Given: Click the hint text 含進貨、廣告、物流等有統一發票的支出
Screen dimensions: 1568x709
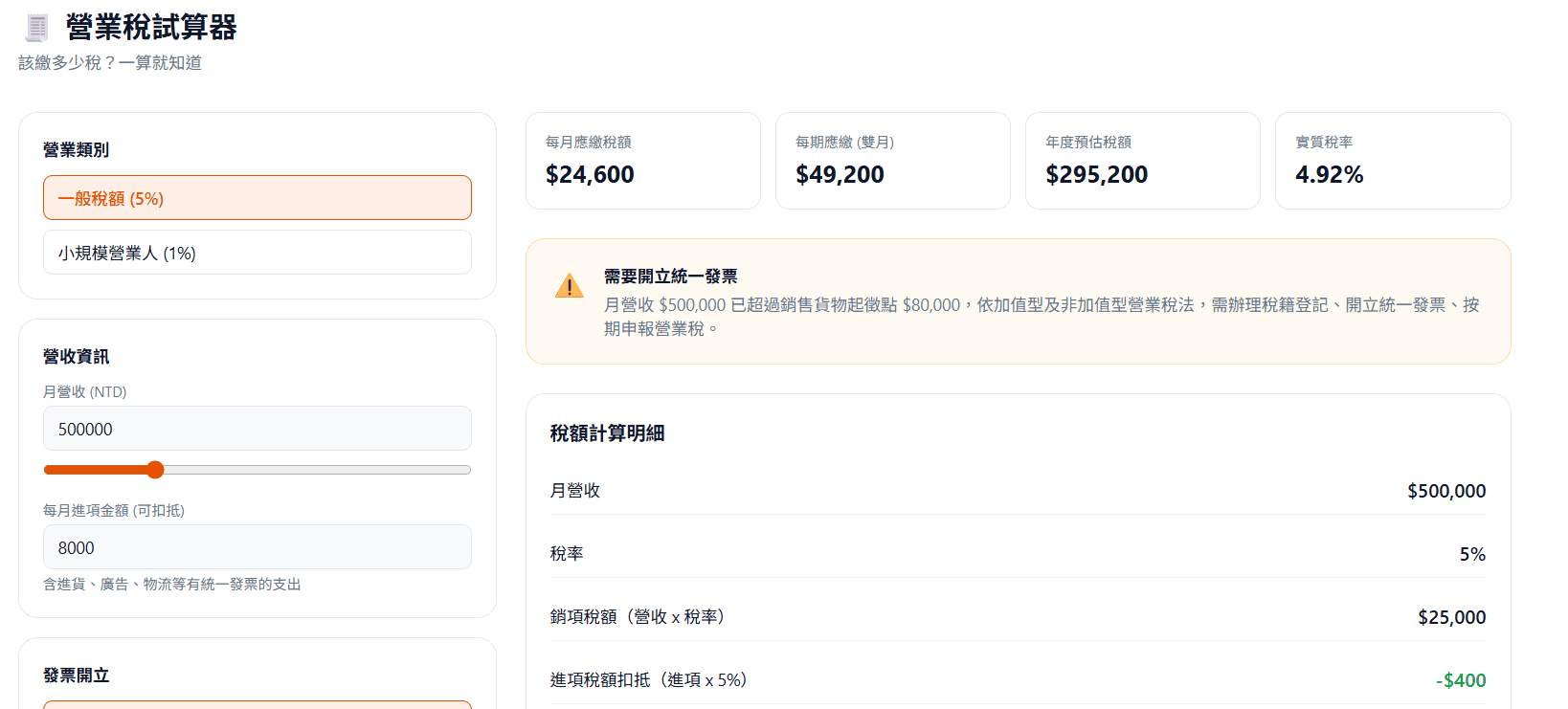Looking at the screenshot, I should (x=172, y=585).
